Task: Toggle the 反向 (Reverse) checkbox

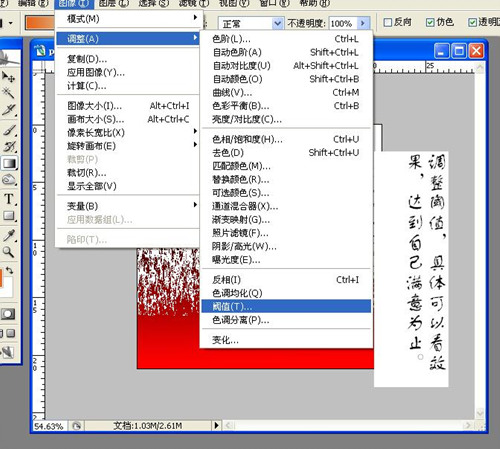Action: (387, 22)
